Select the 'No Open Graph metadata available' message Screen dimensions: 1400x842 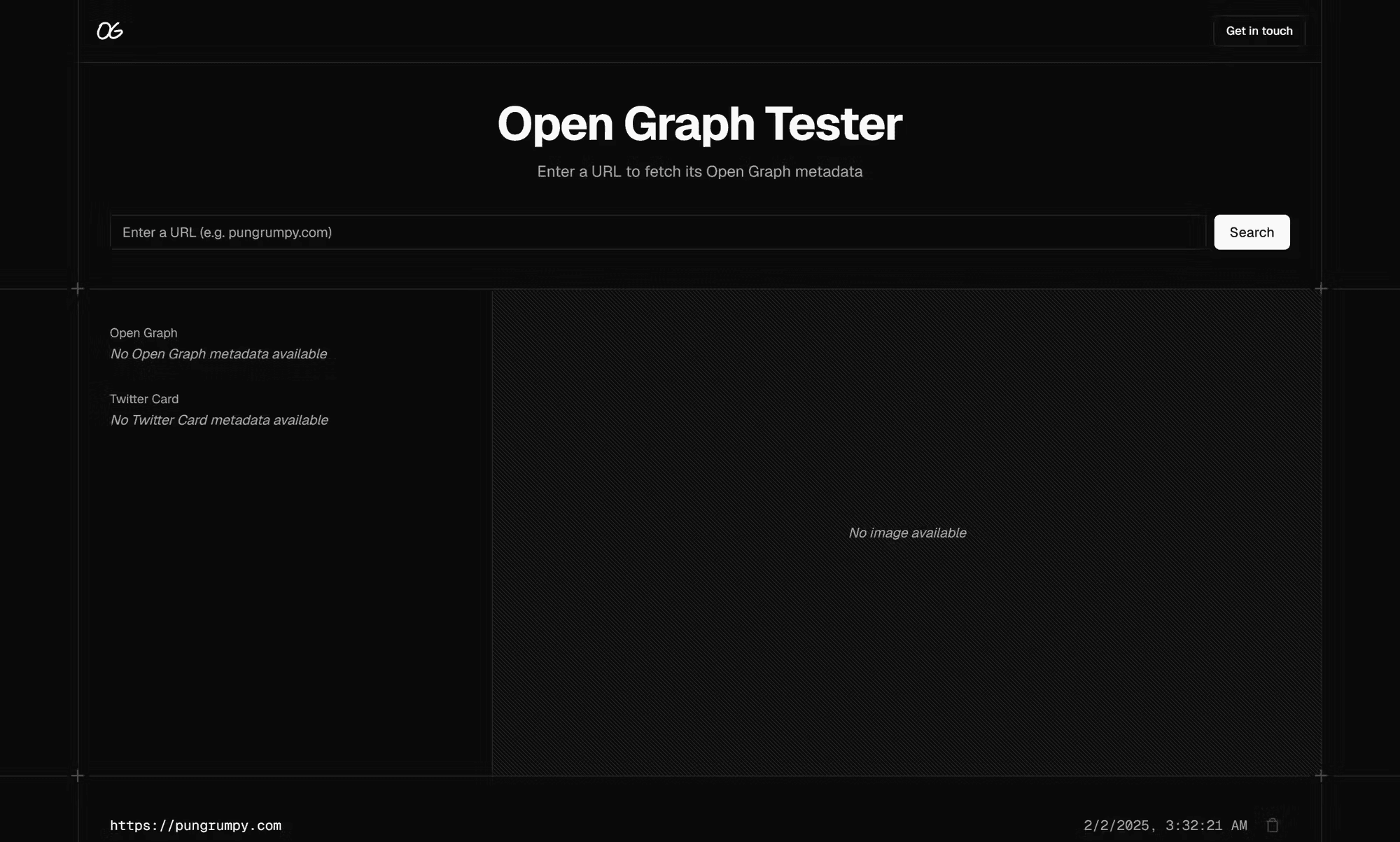pyautogui.click(x=218, y=353)
